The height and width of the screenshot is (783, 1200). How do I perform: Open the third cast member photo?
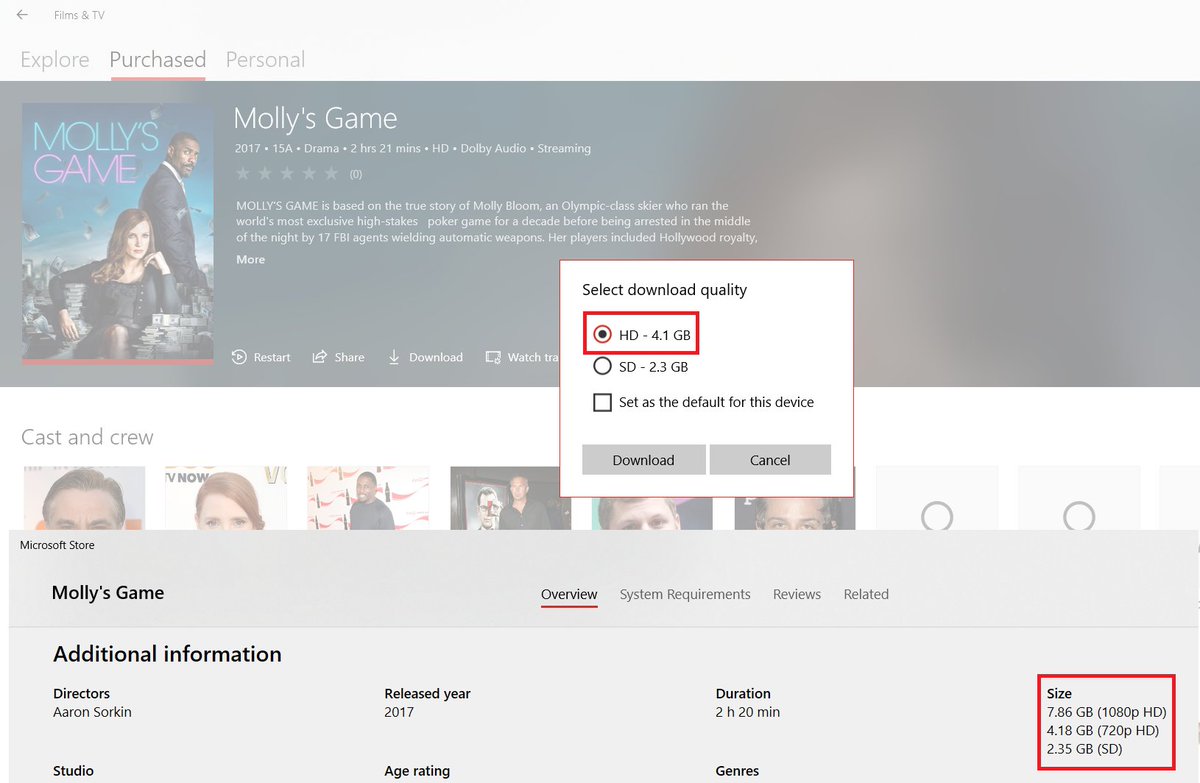click(368, 498)
